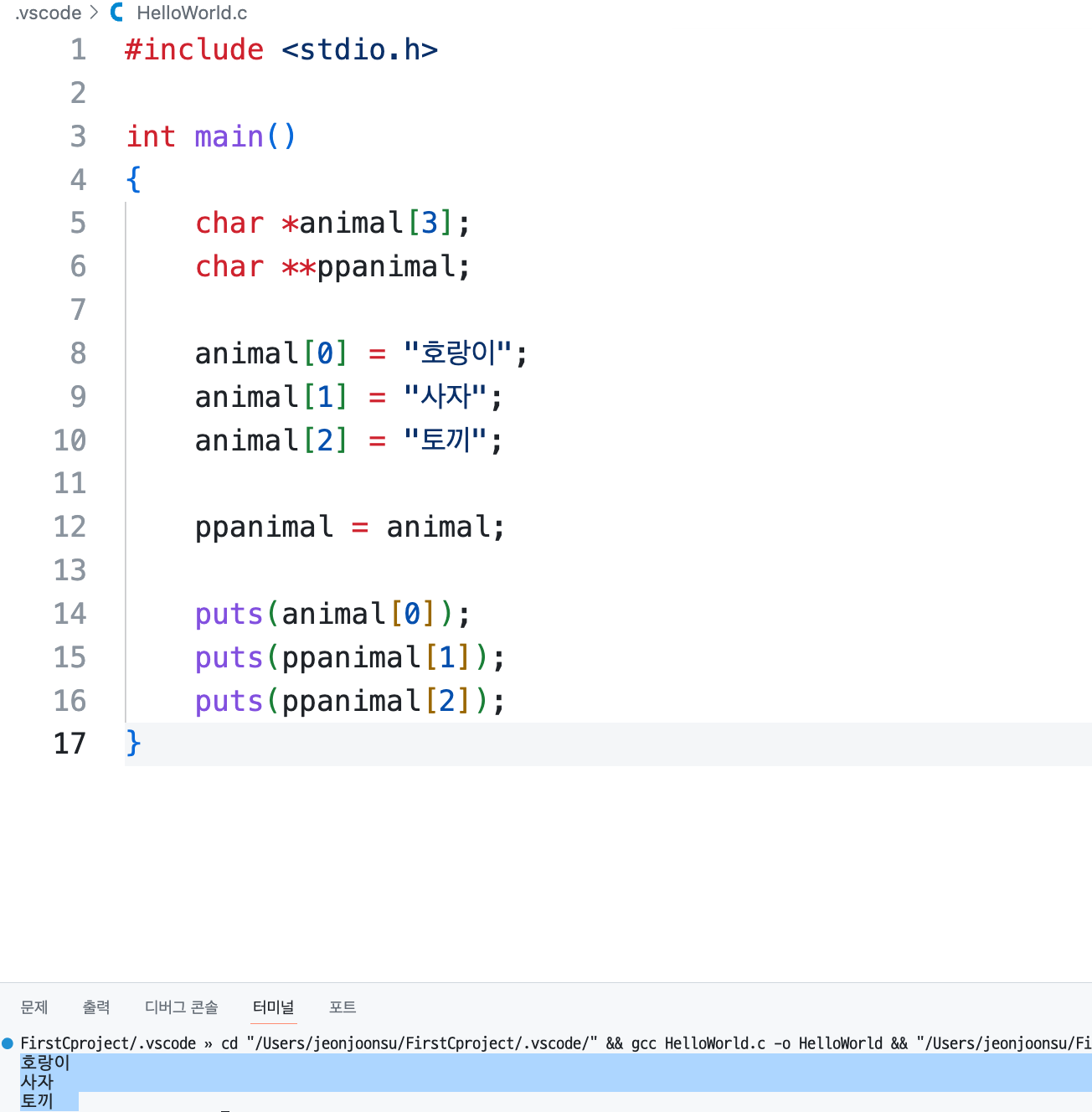The height and width of the screenshot is (1112, 1092).
Task: Click the <stdio.h> header text
Action: [360, 49]
